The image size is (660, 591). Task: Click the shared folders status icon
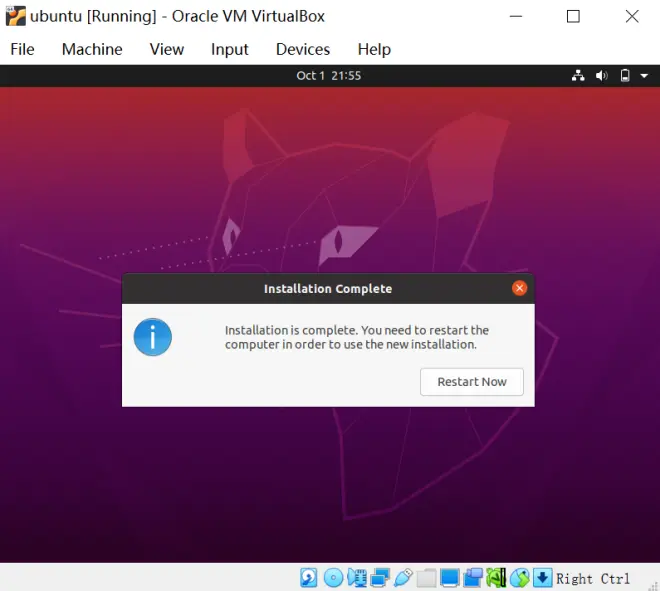426,578
